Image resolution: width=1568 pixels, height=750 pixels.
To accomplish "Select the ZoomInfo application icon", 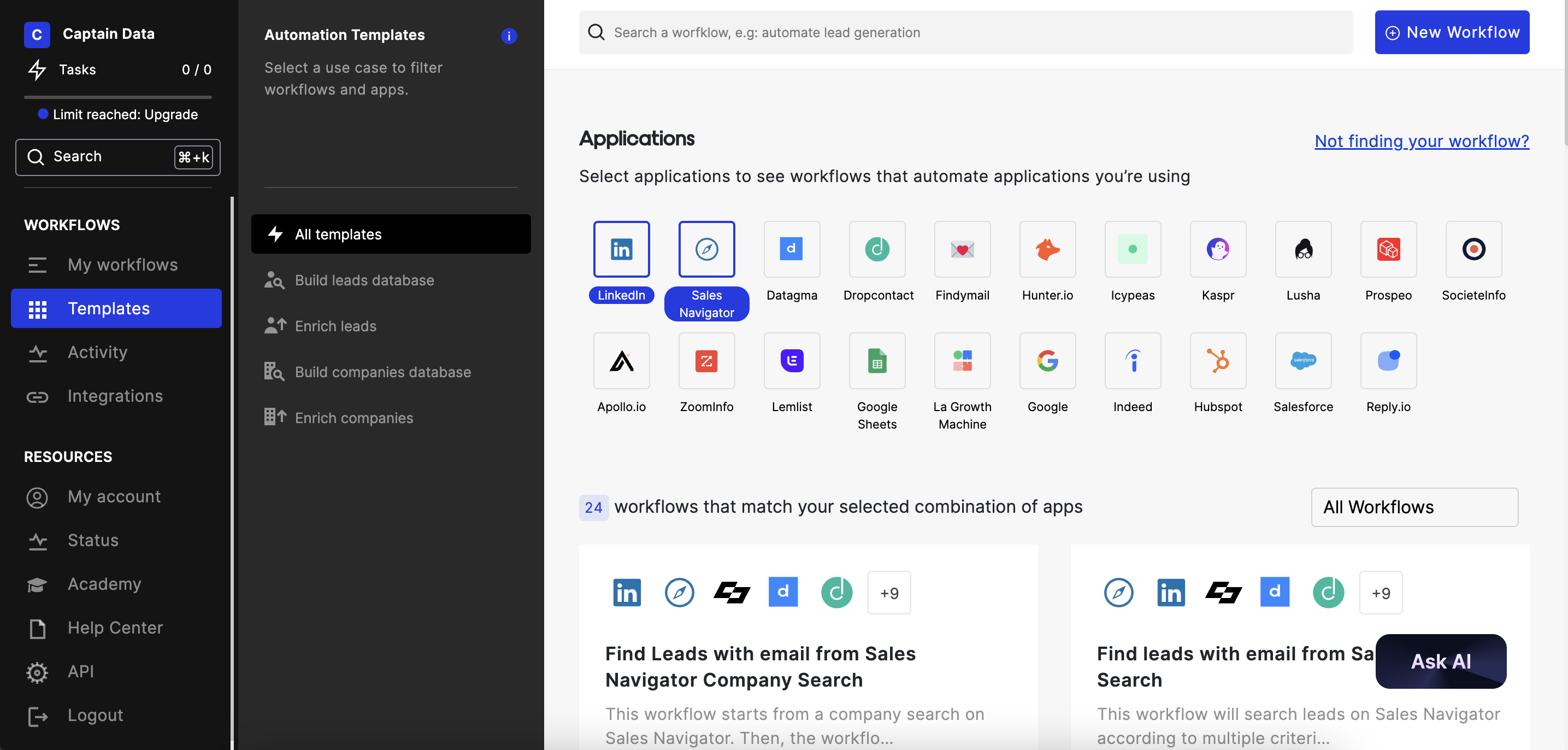I will 706,360.
